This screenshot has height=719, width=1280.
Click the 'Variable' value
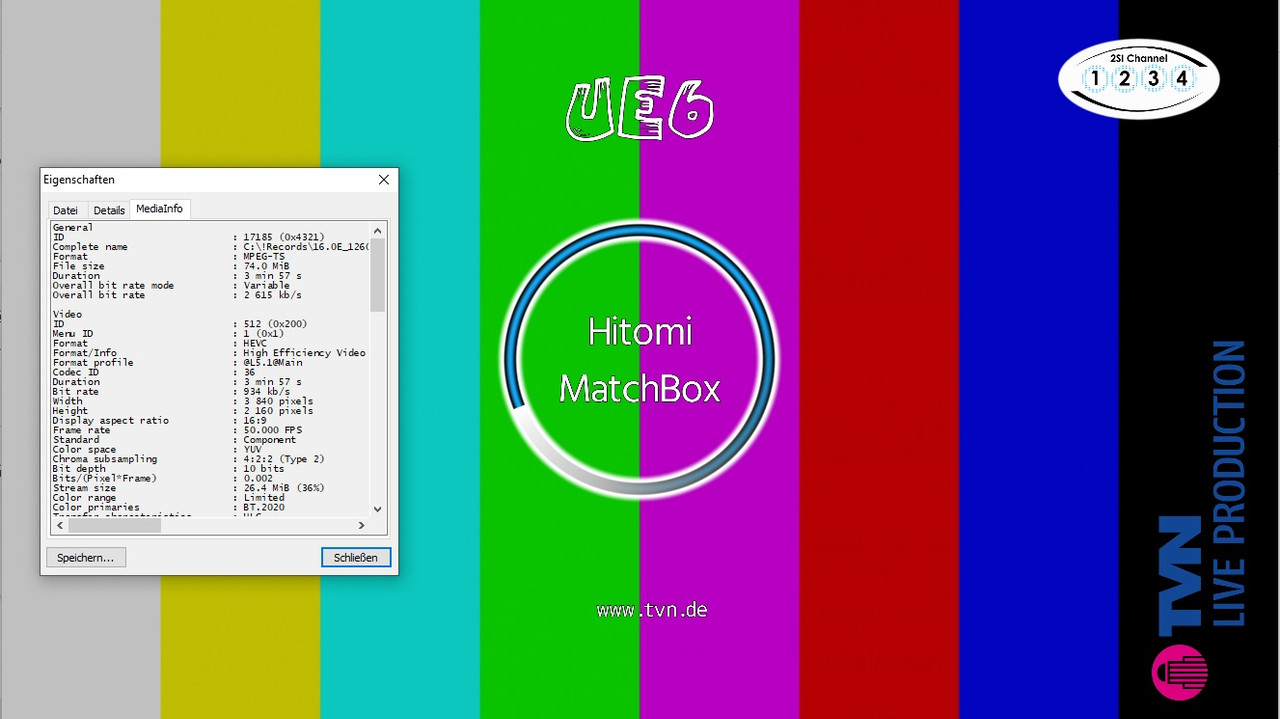266,286
